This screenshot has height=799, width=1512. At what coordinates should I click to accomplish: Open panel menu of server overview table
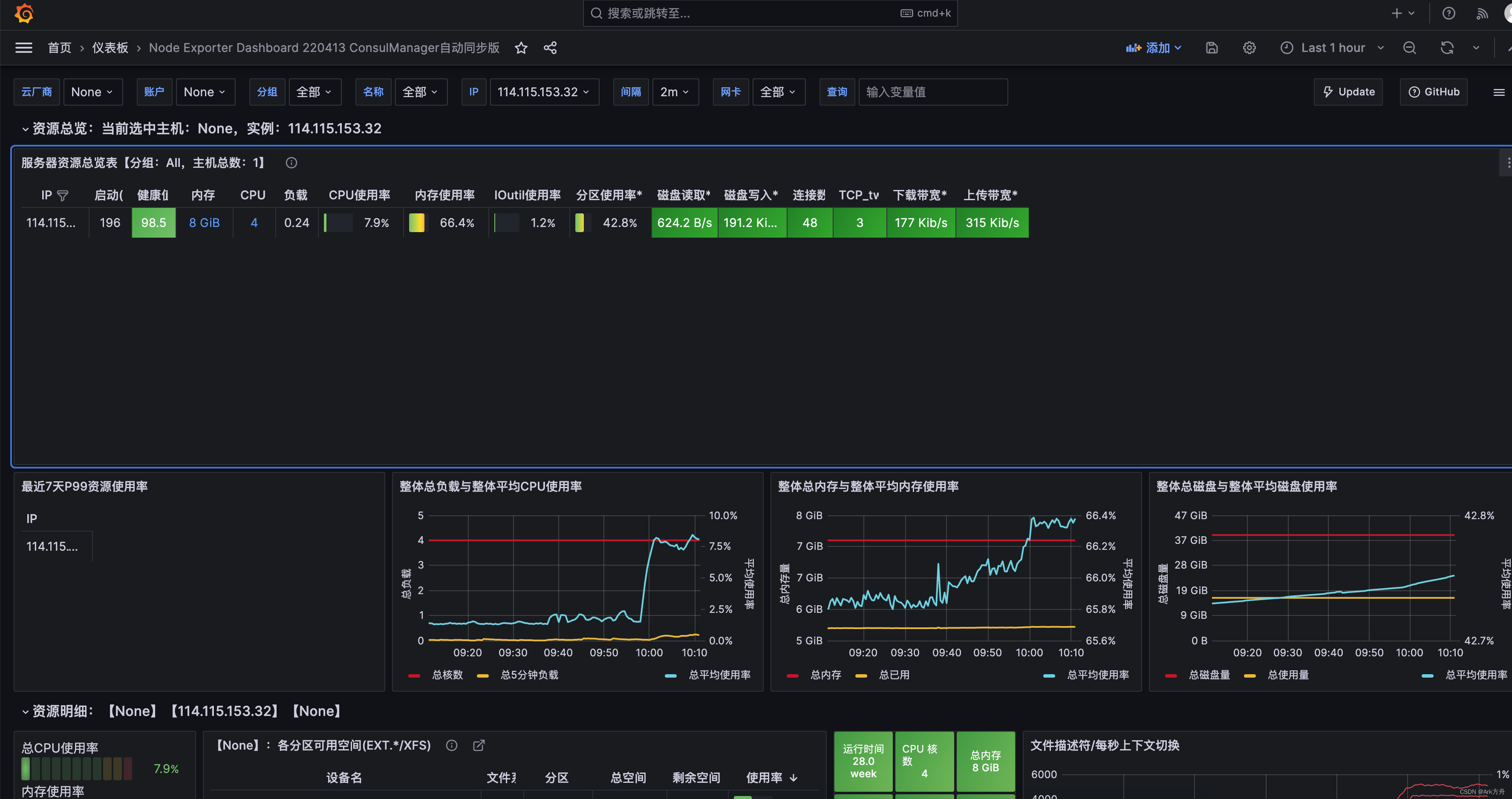(x=1507, y=163)
